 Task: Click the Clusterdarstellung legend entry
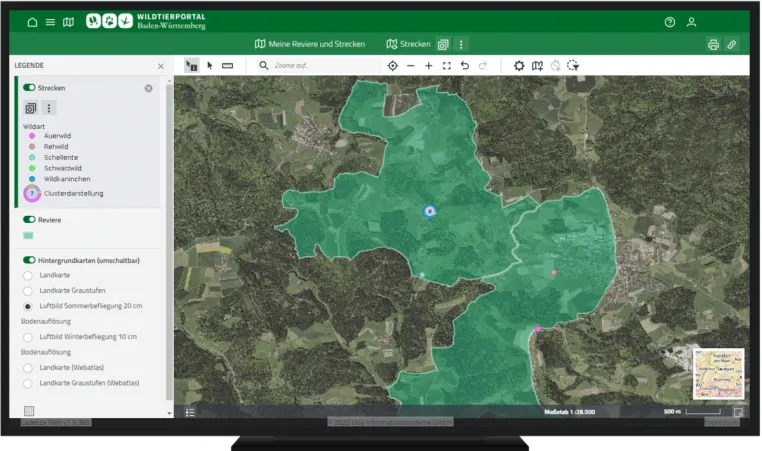tap(73, 193)
